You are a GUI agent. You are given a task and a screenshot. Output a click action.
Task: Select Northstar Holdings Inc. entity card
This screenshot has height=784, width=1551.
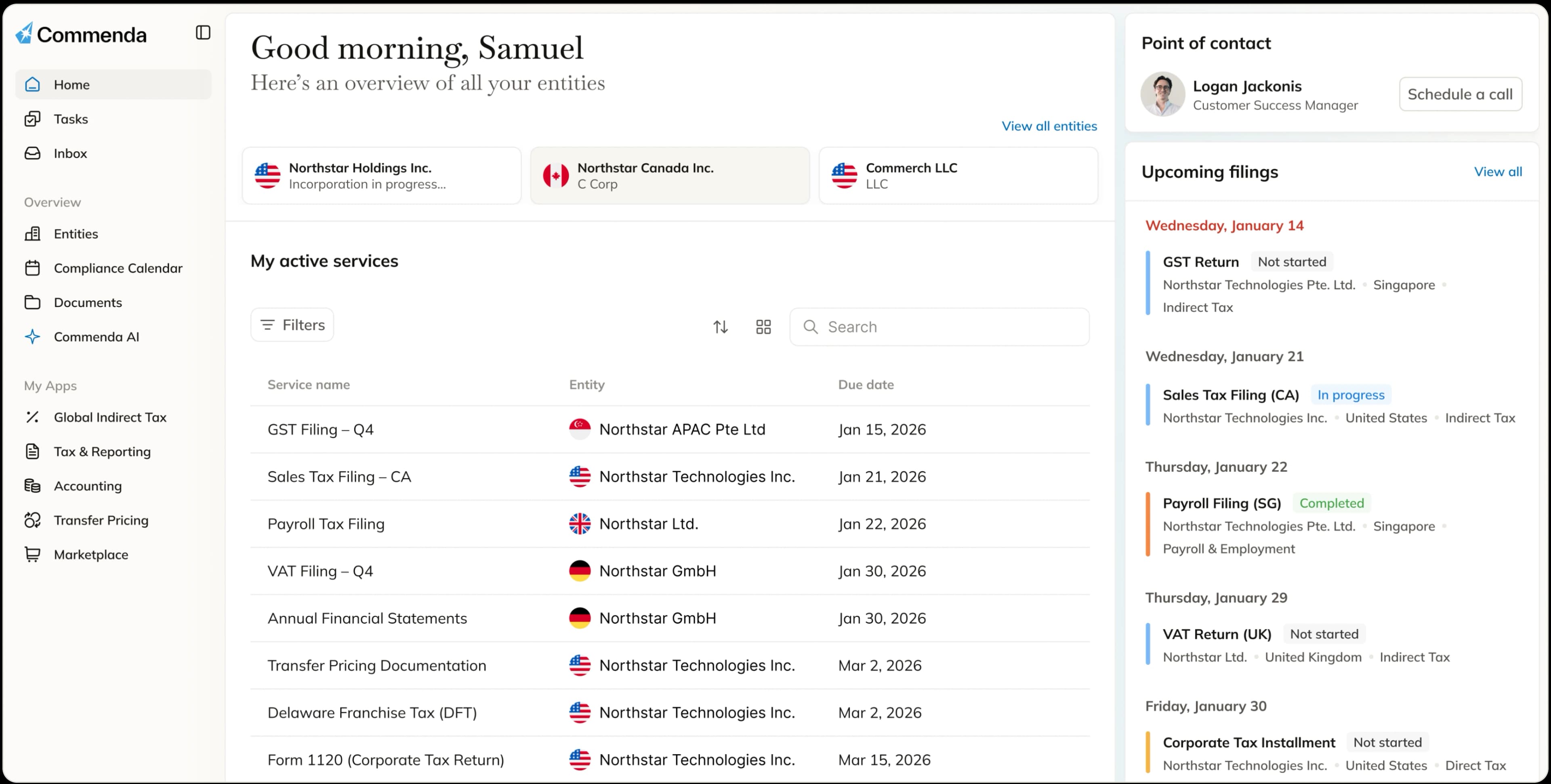pyautogui.click(x=382, y=176)
